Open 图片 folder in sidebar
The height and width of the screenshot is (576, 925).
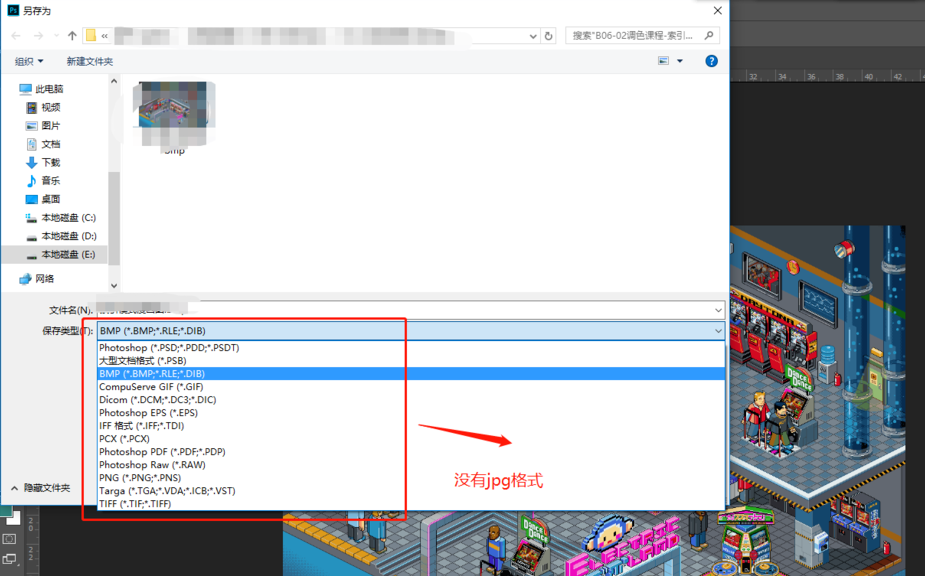click(x=43, y=126)
